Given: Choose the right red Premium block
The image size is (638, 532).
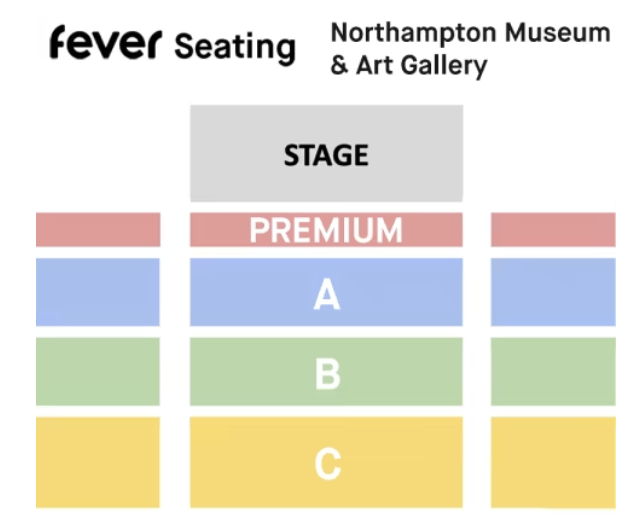Looking at the screenshot, I should [x=553, y=229].
